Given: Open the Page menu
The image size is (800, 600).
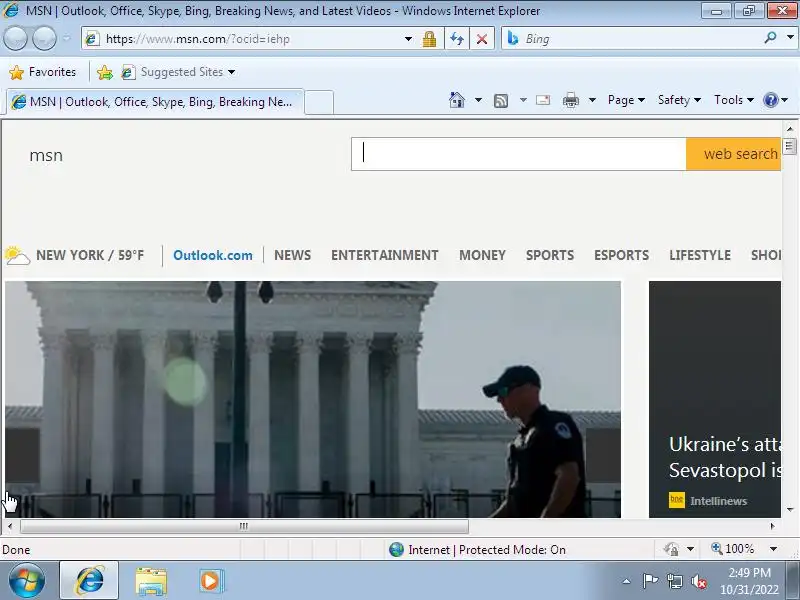Looking at the screenshot, I should 626,100.
